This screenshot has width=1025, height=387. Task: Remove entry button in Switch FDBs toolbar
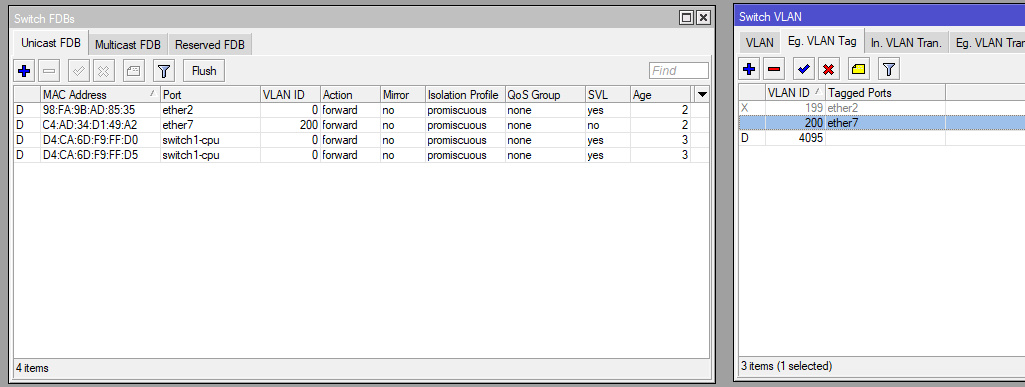(x=50, y=71)
